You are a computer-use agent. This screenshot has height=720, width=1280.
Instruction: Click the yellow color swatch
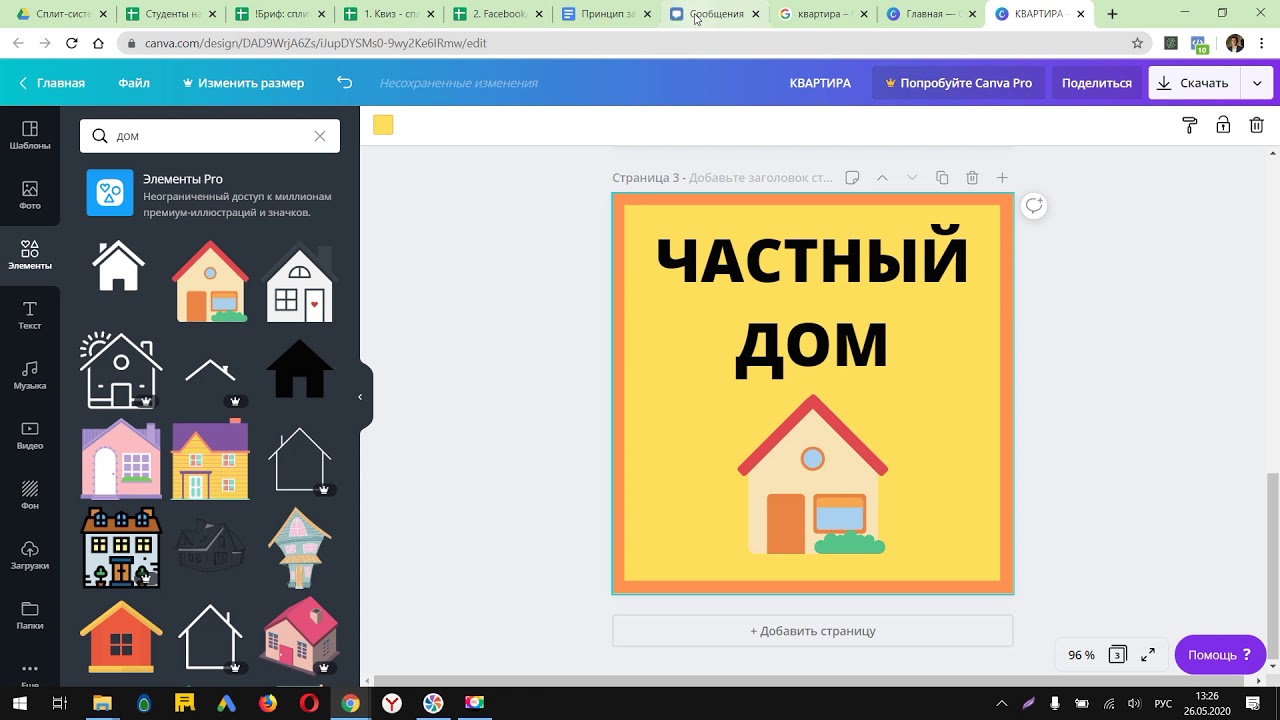click(x=383, y=125)
